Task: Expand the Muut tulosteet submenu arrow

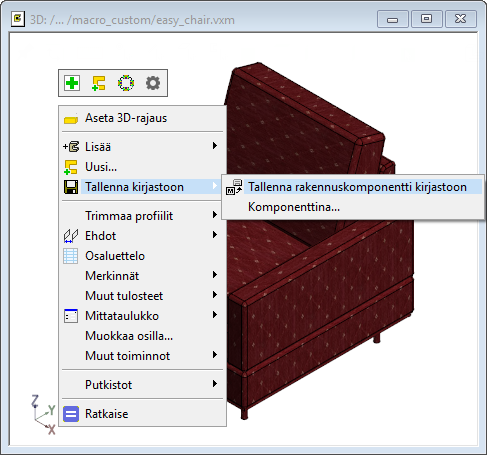Action: coord(215,295)
